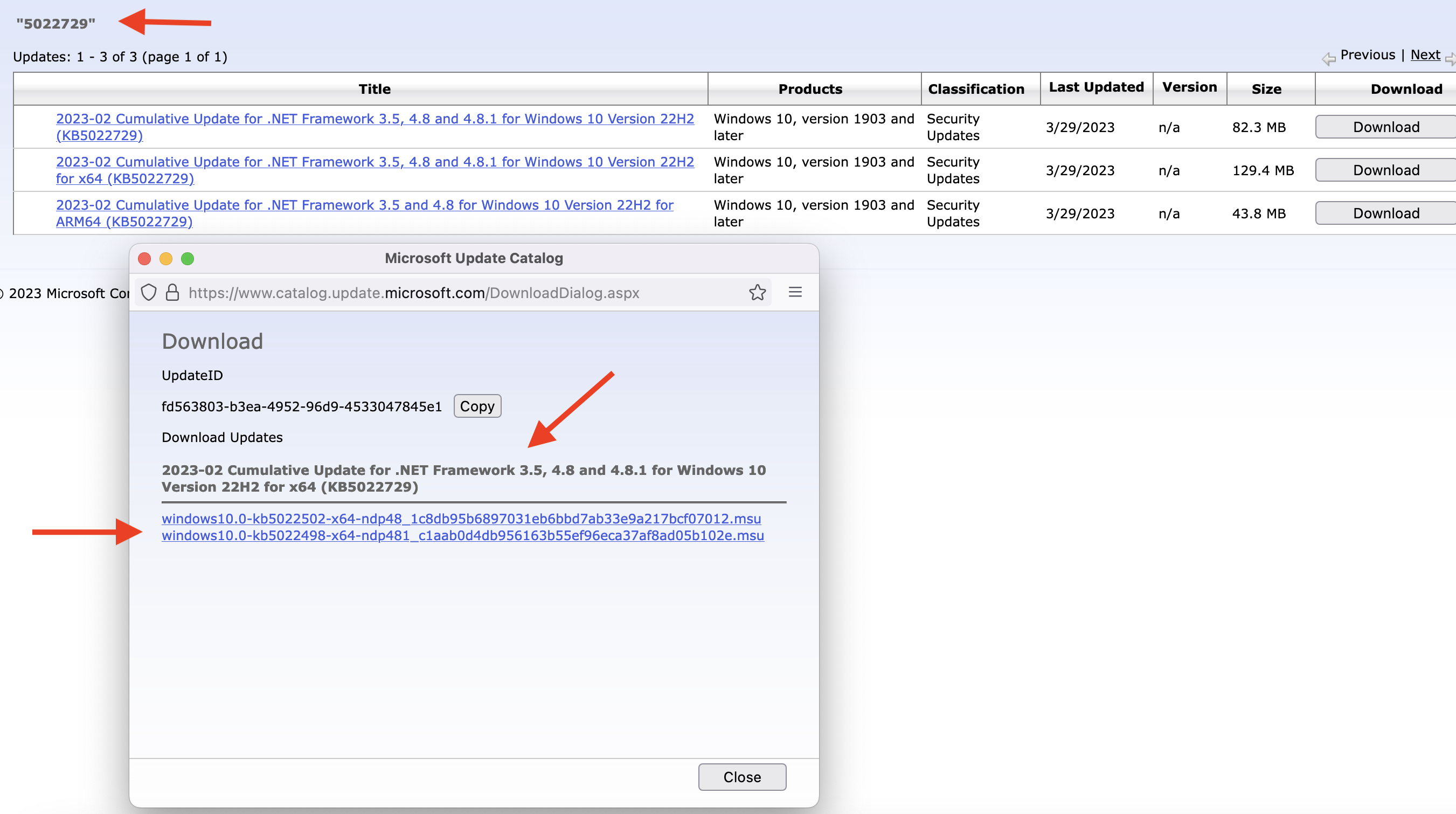Open the kb5022502 ndp48 msu link

tap(461, 519)
